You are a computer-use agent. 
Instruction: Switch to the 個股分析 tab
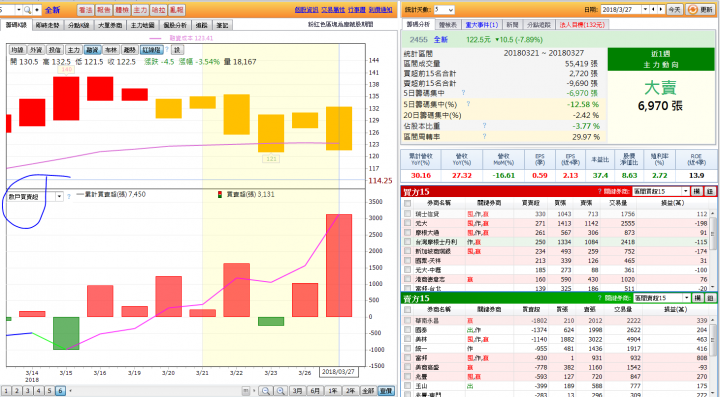coord(175,25)
